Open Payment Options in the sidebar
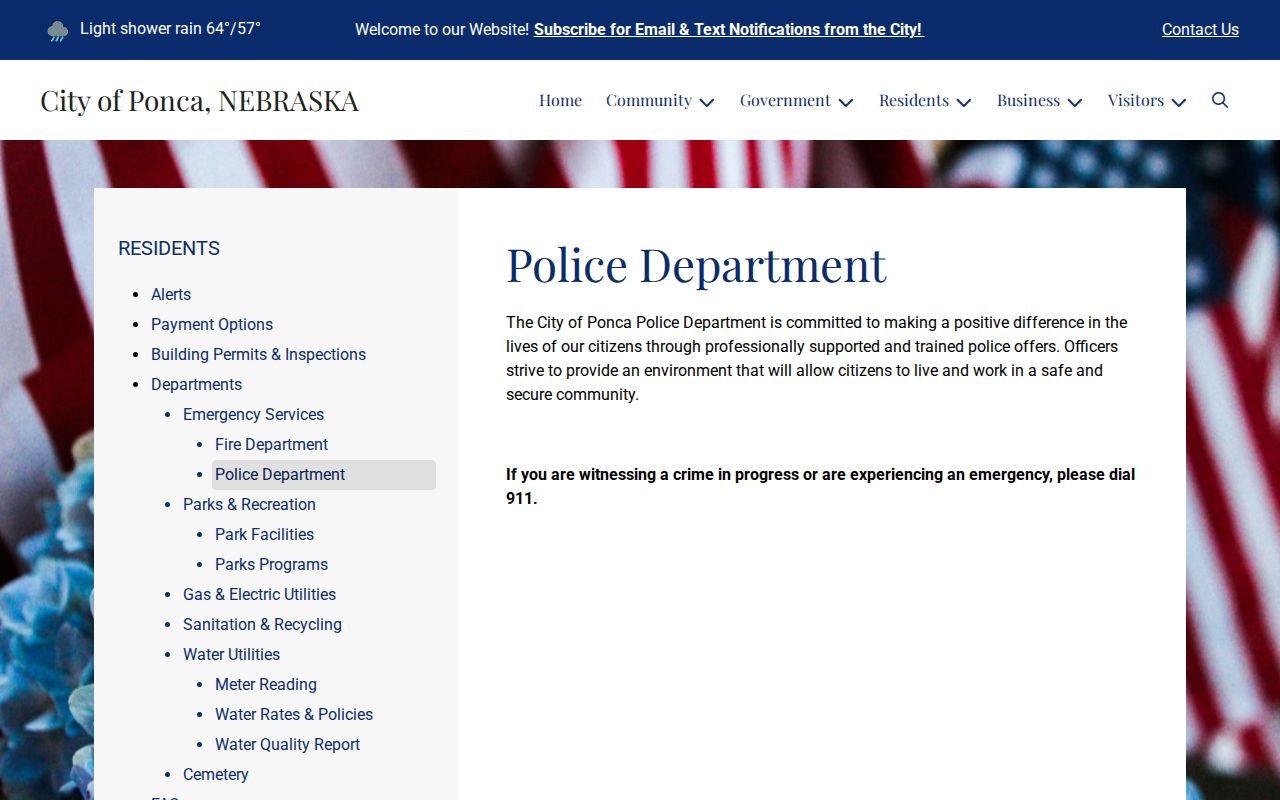This screenshot has width=1280, height=800. 212,324
